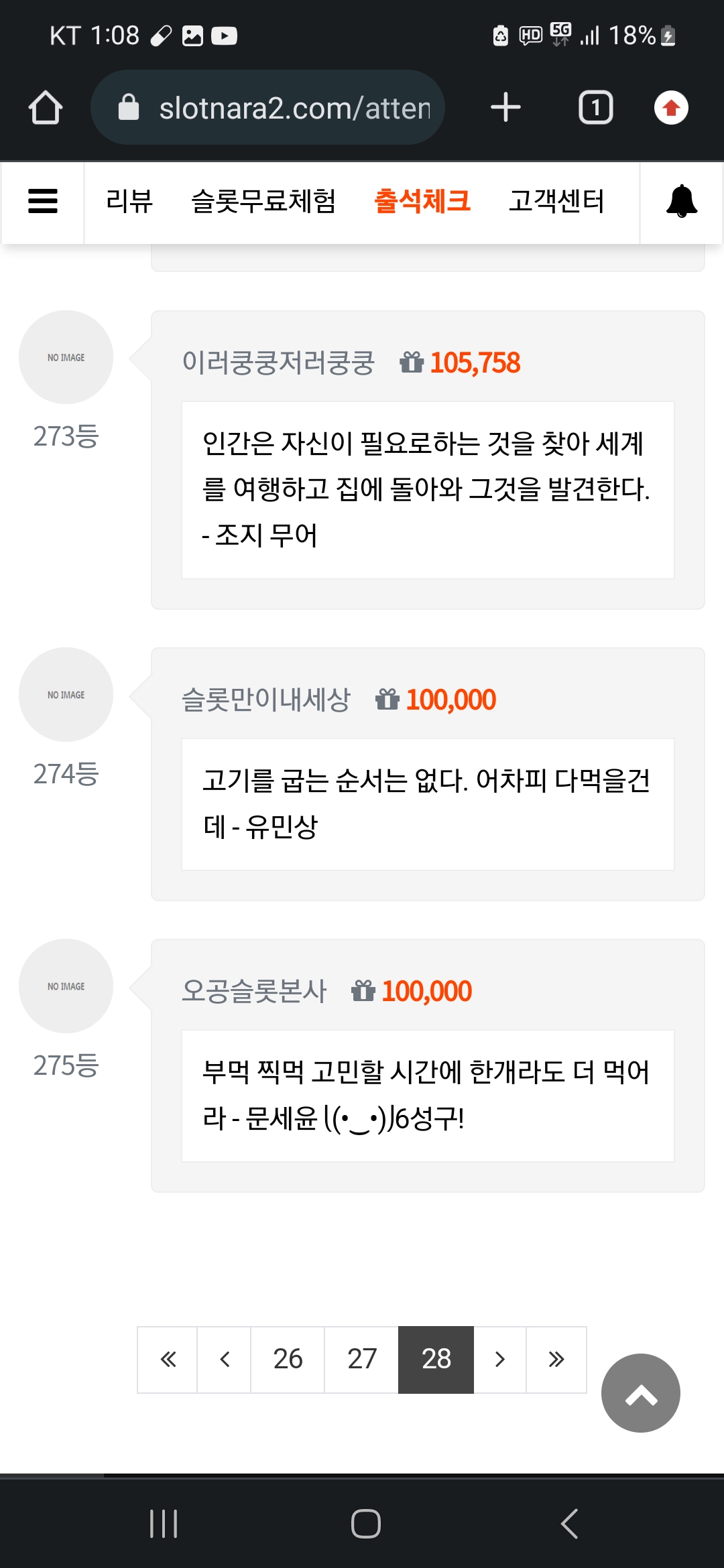Tap the scroll-to-top round button
Image resolution: width=724 pixels, height=1568 pixels.
pos(641,1393)
